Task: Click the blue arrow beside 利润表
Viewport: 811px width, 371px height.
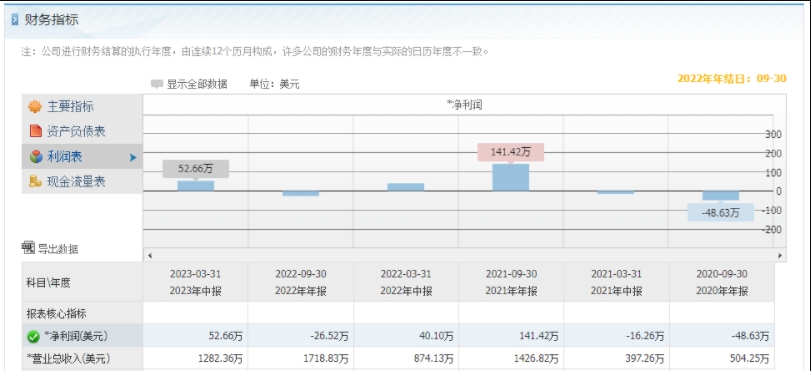Action: 133,157
